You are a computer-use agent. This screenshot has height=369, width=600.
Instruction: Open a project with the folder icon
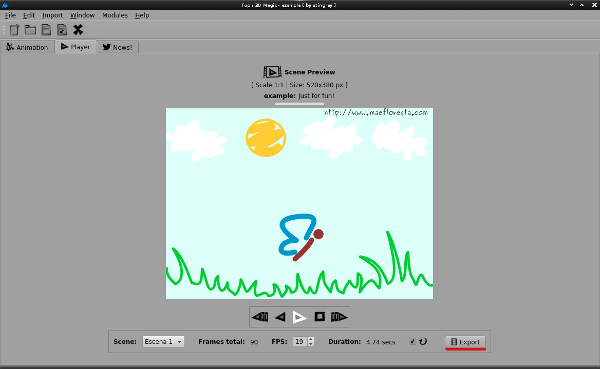click(30, 30)
